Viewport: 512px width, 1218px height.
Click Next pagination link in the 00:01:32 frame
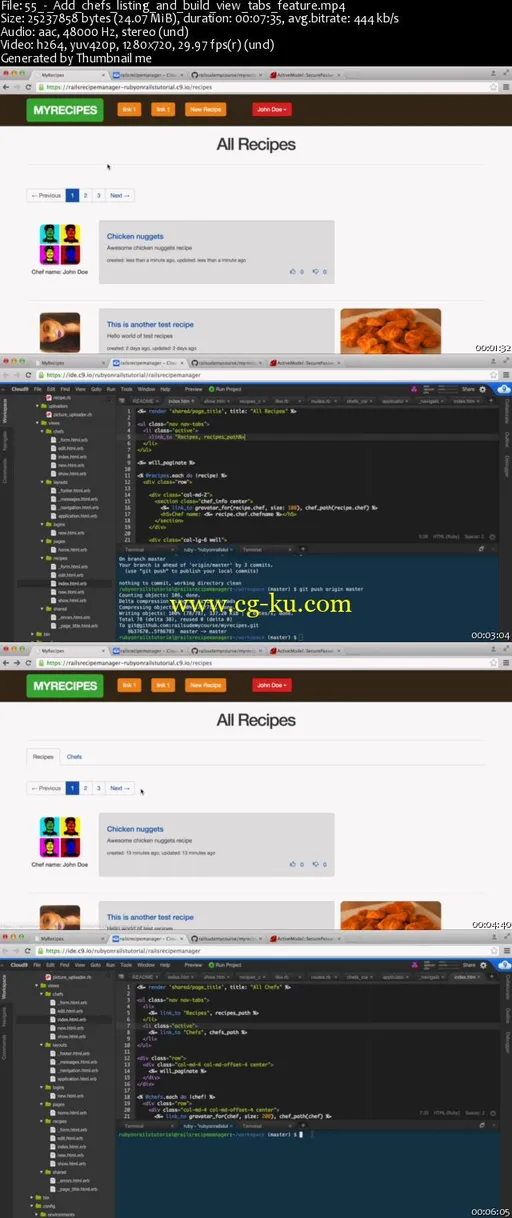(119, 195)
